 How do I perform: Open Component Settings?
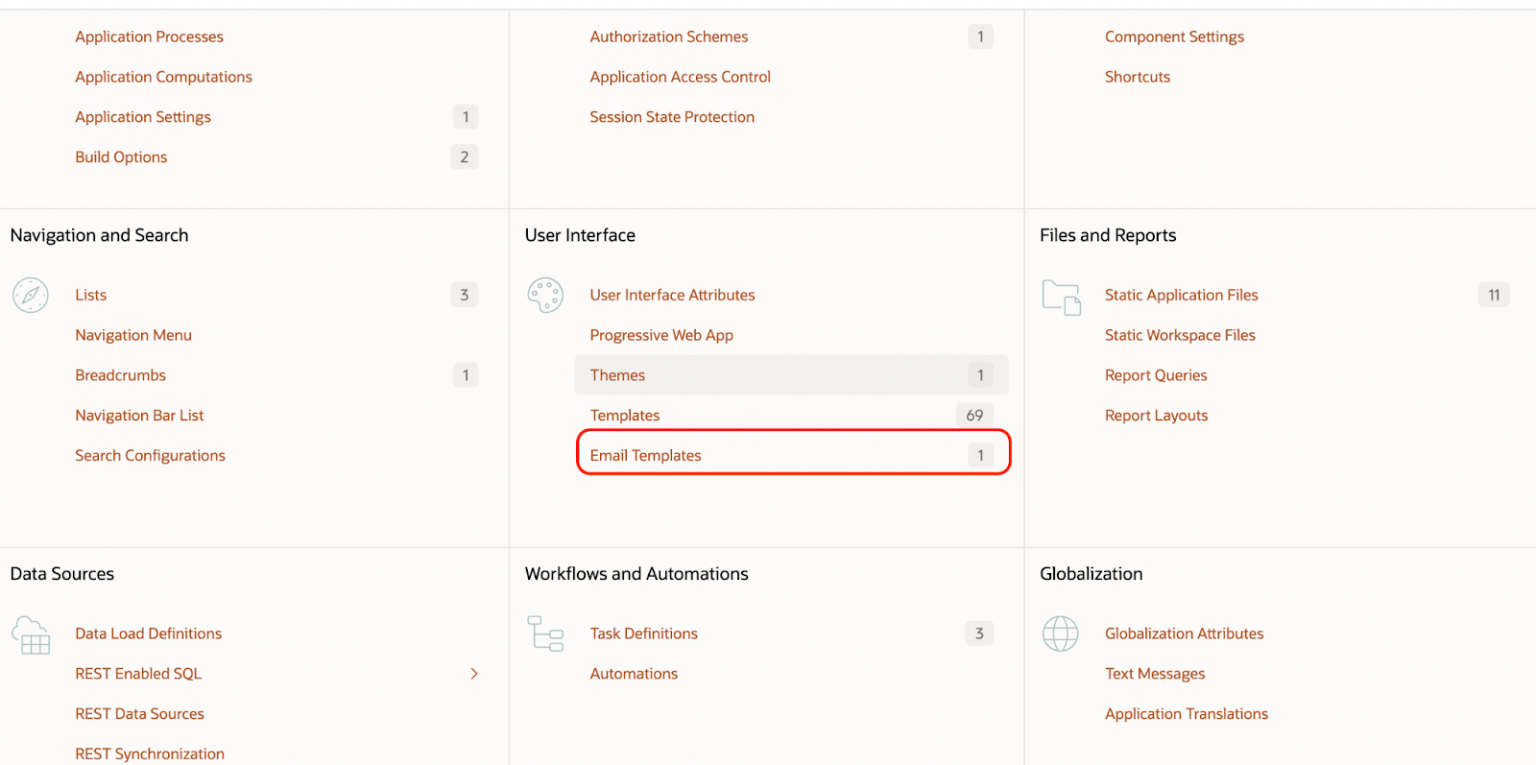[1174, 36]
